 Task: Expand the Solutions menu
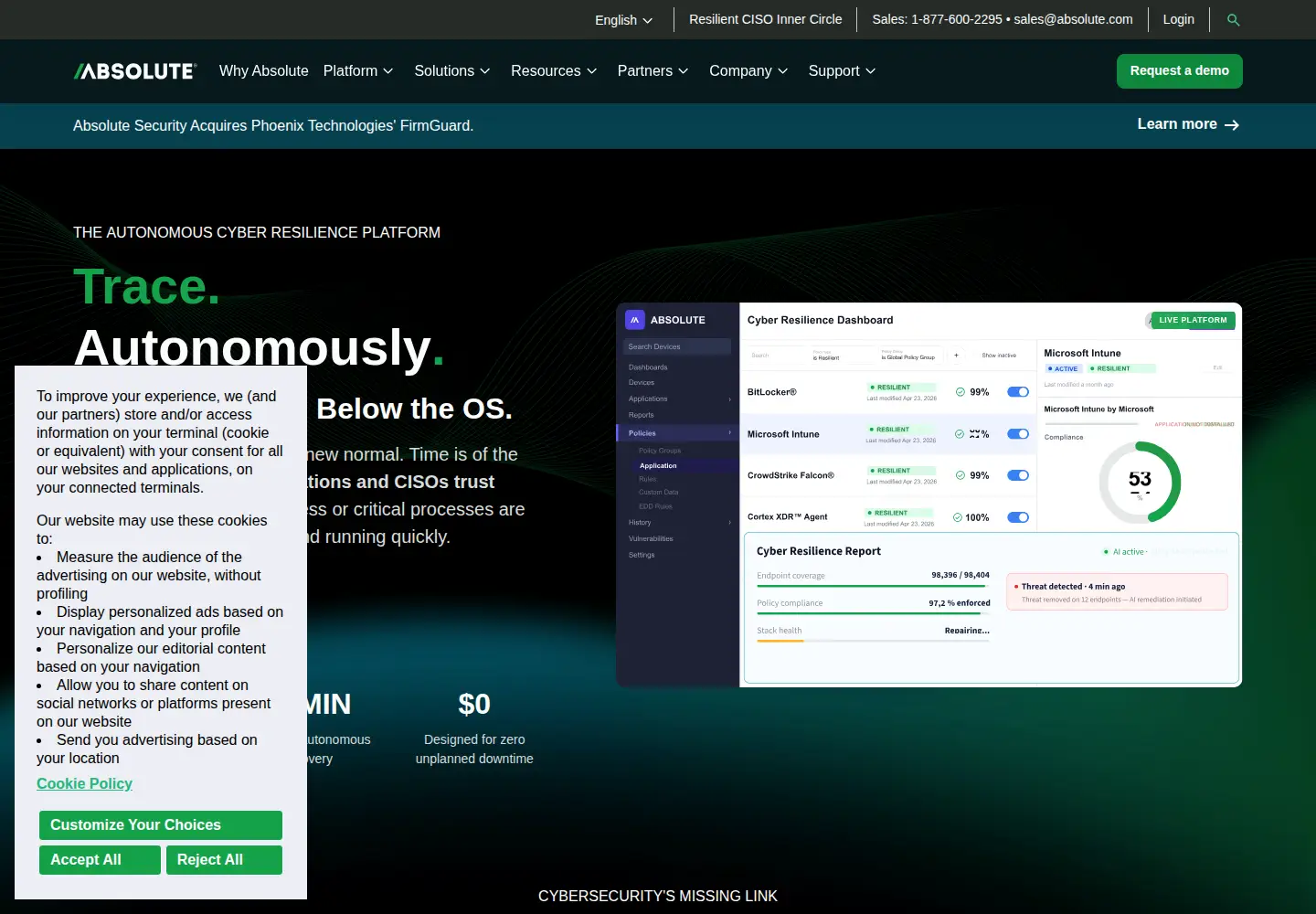[x=452, y=71]
